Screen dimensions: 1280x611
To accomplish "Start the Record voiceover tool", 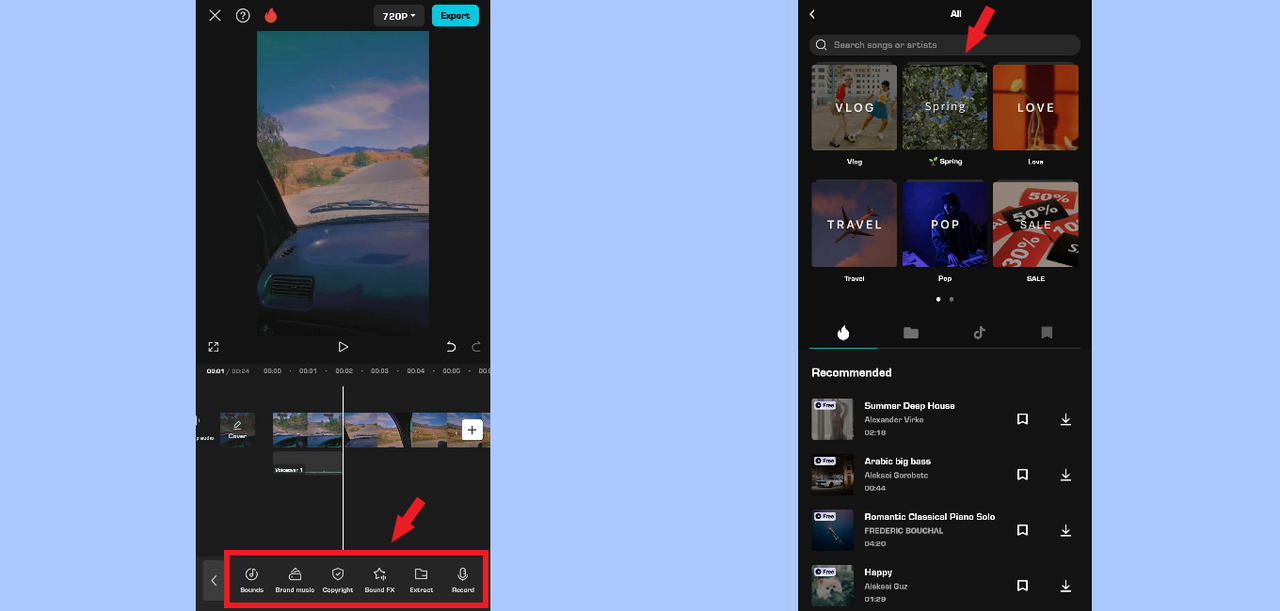I will pos(463,580).
